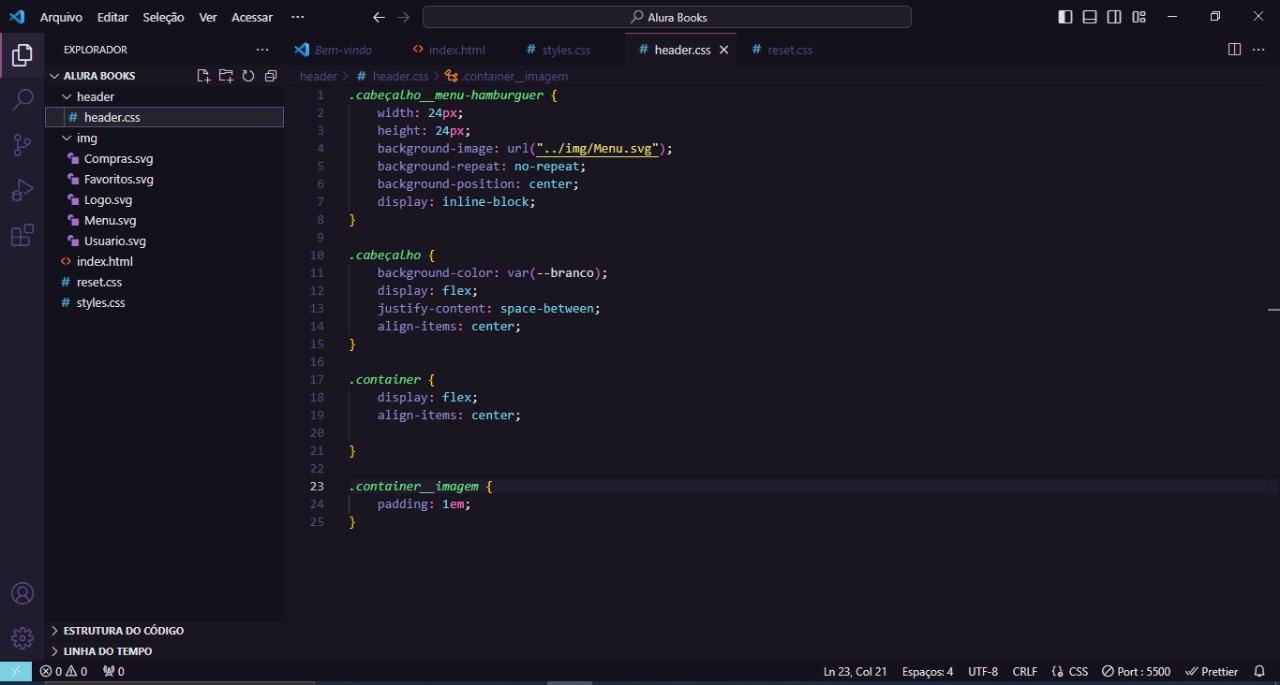Open the Arquivo menu

pos(61,17)
